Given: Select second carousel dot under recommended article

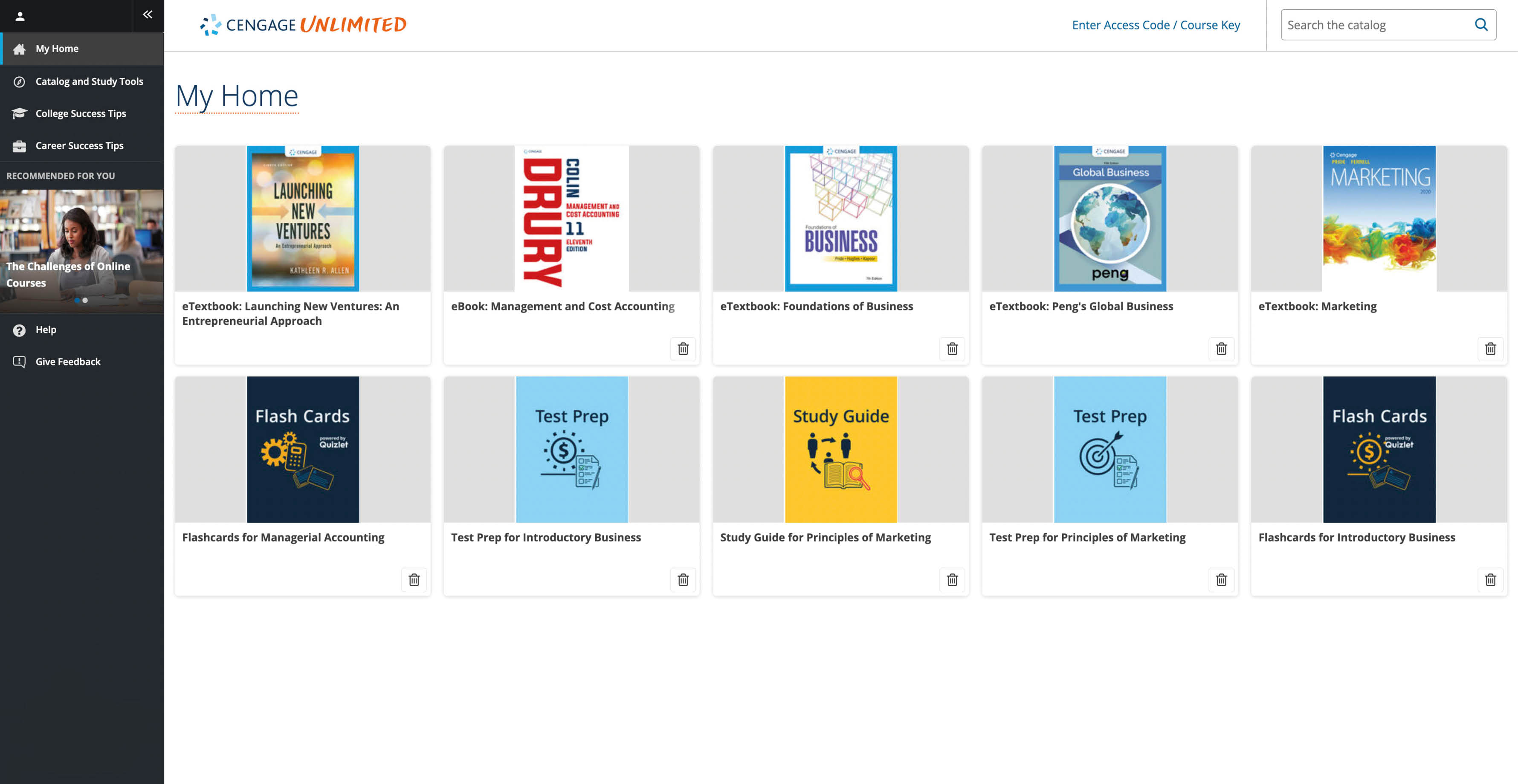Looking at the screenshot, I should click(85, 301).
